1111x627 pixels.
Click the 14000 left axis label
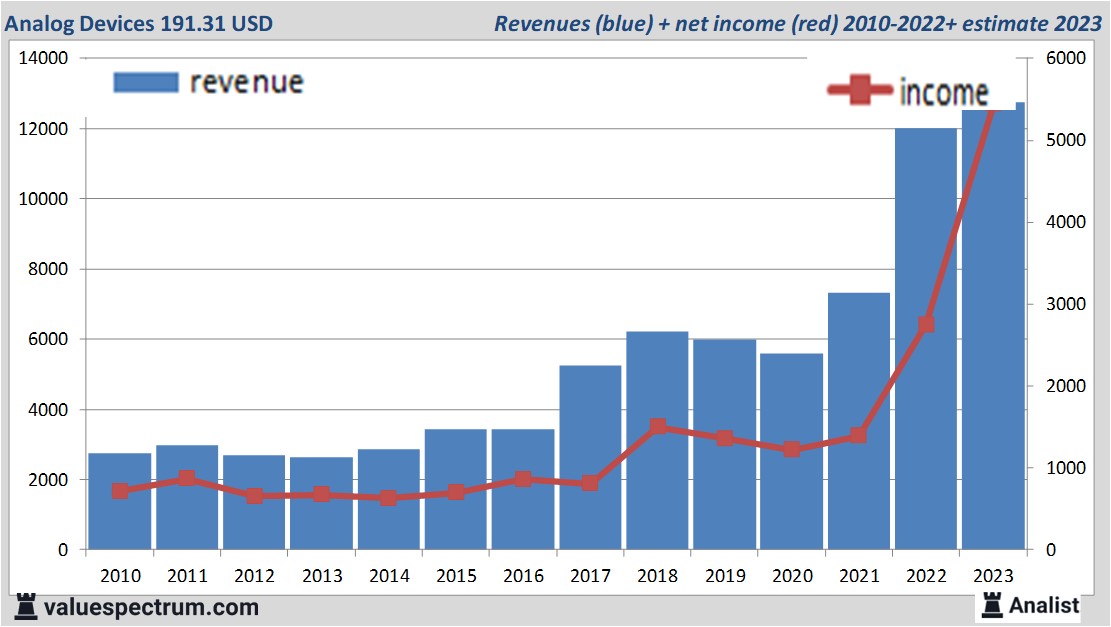(45, 59)
